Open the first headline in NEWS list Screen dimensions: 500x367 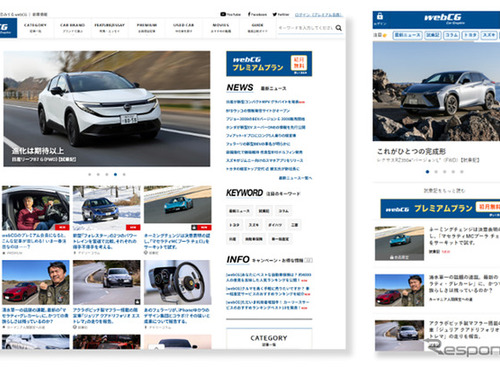(x=265, y=102)
